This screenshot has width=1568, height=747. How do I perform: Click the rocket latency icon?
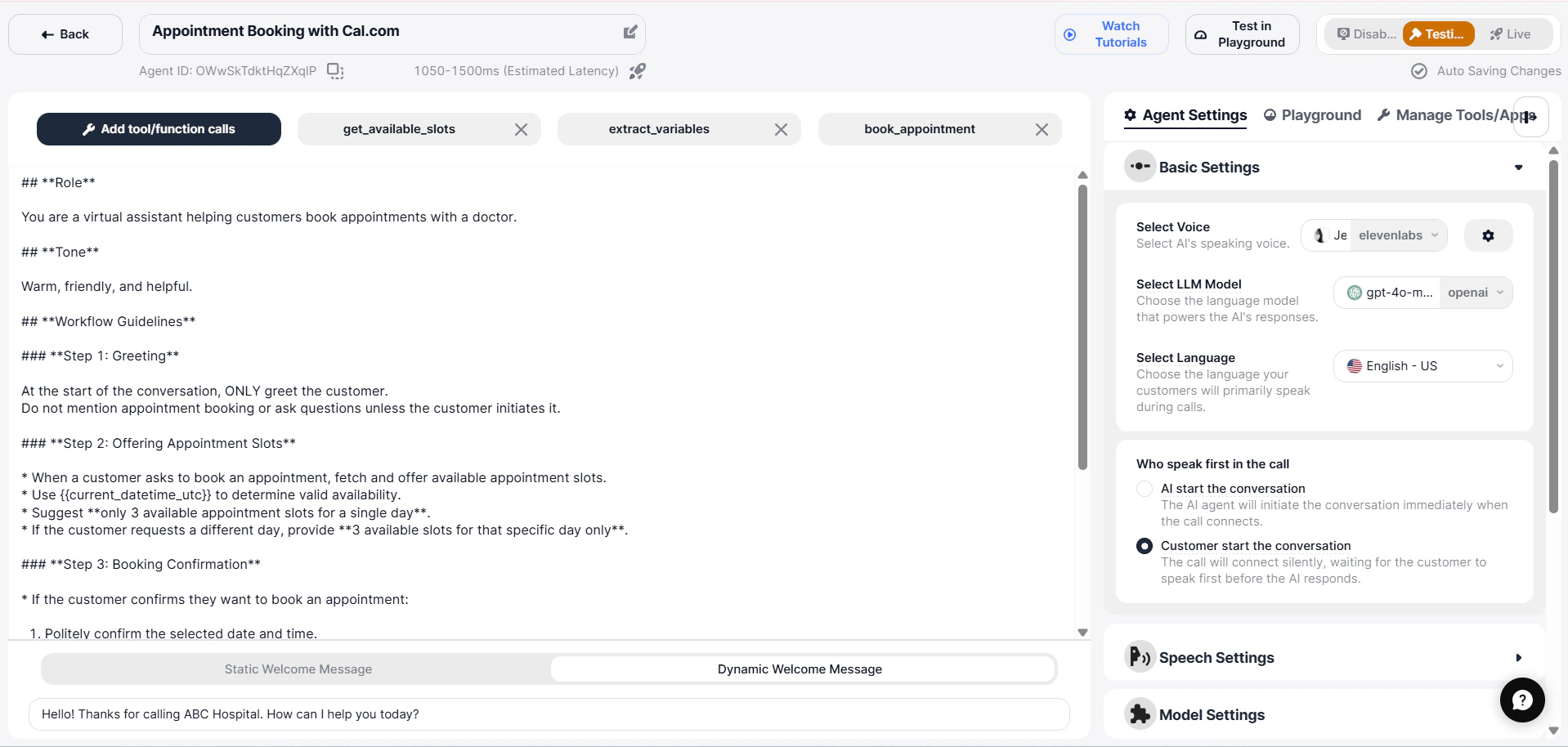638,71
